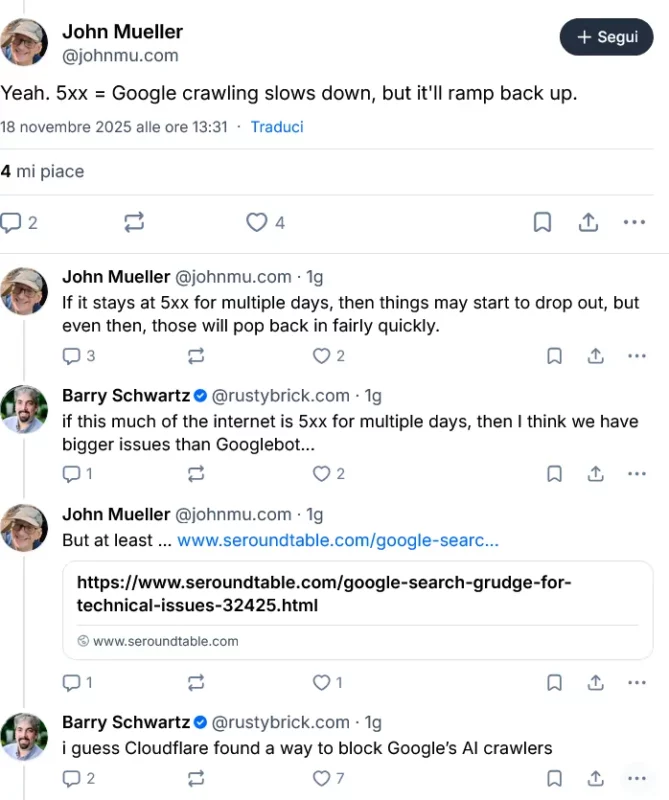Screen dimensions: 669x800
Task: Open more options on John's multiple days reply
Action: [637, 355]
